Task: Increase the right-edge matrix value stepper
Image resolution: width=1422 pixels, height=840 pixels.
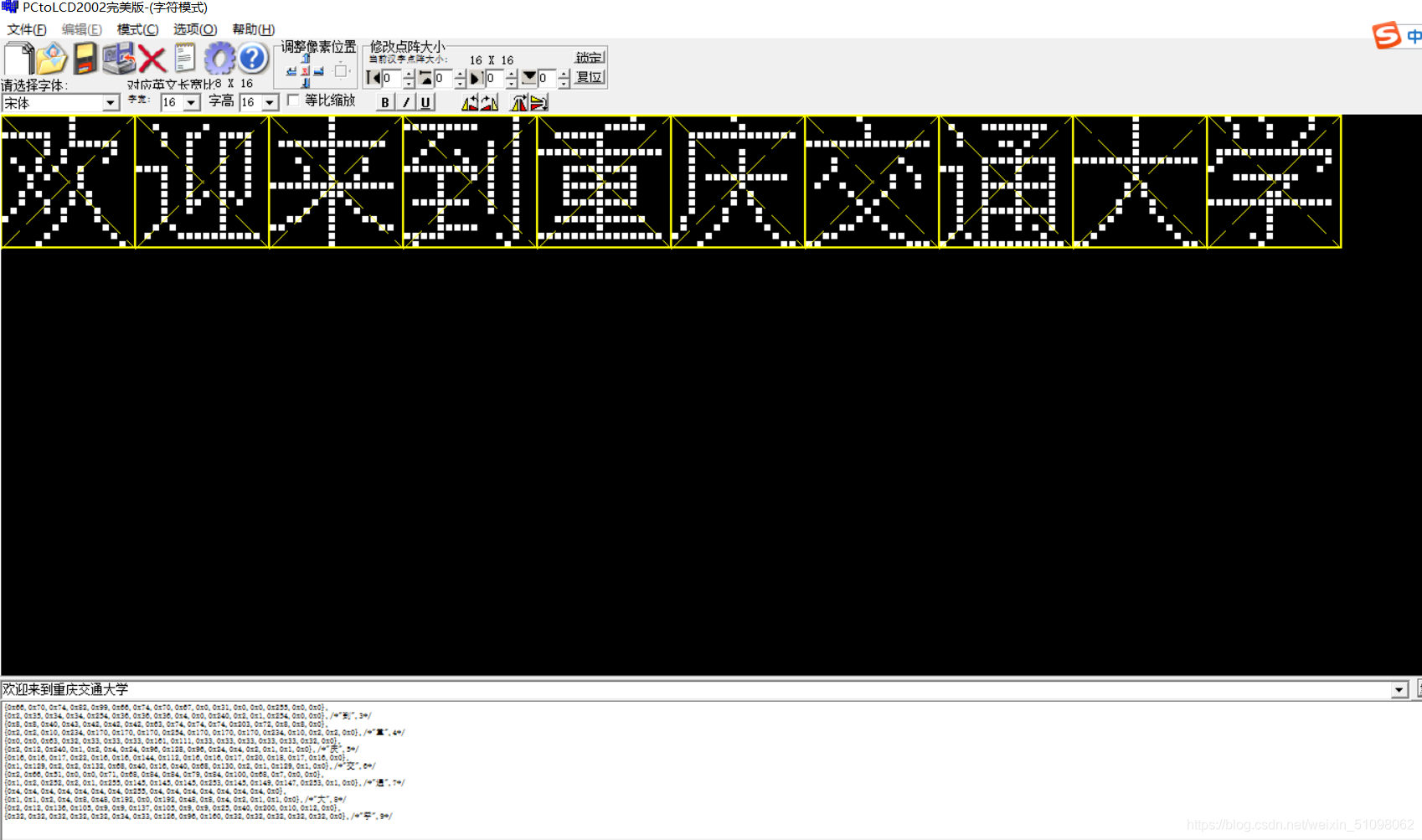Action: (511, 74)
